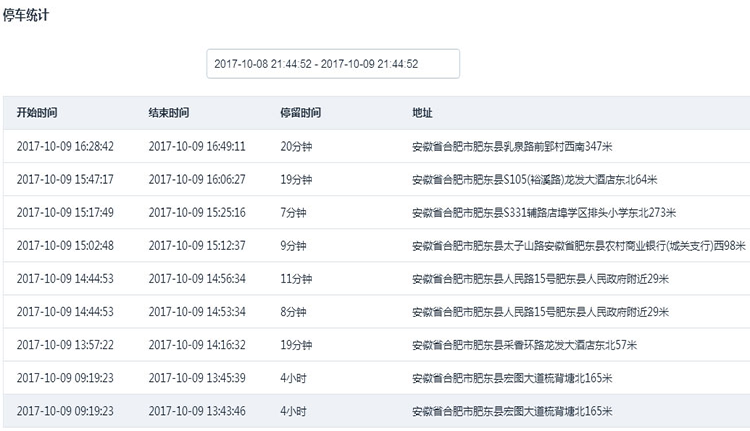Viewport: 750px width, 431px height.
Task: Click end time 2017-10-09 14:56:34
Action: 197,278
